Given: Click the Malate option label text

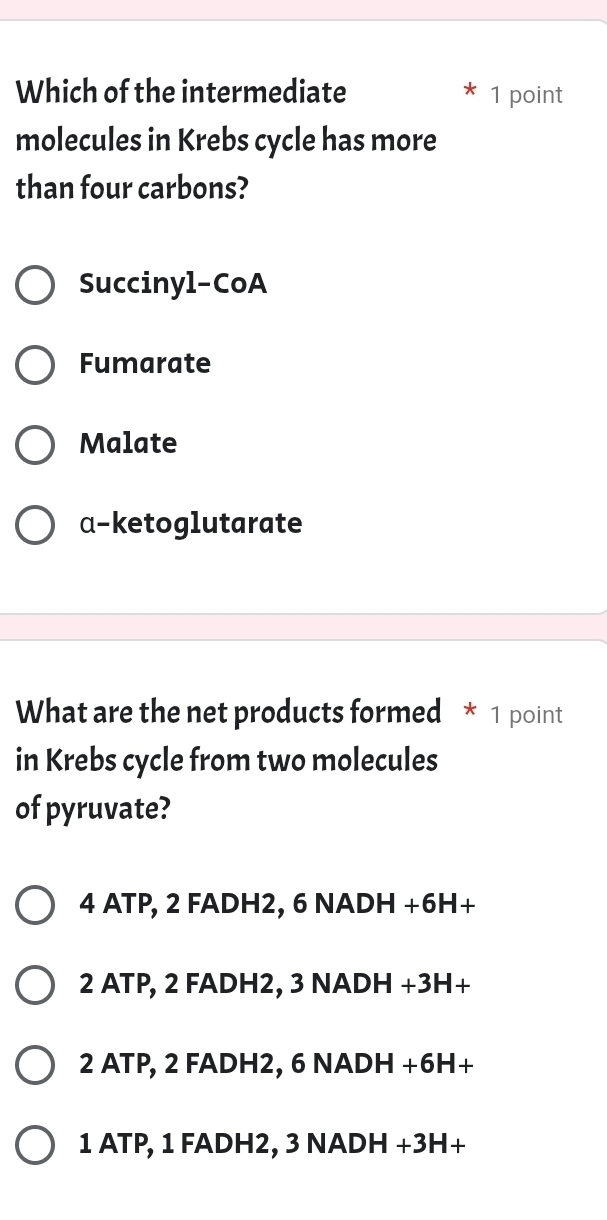Looking at the screenshot, I should click(x=128, y=444).
